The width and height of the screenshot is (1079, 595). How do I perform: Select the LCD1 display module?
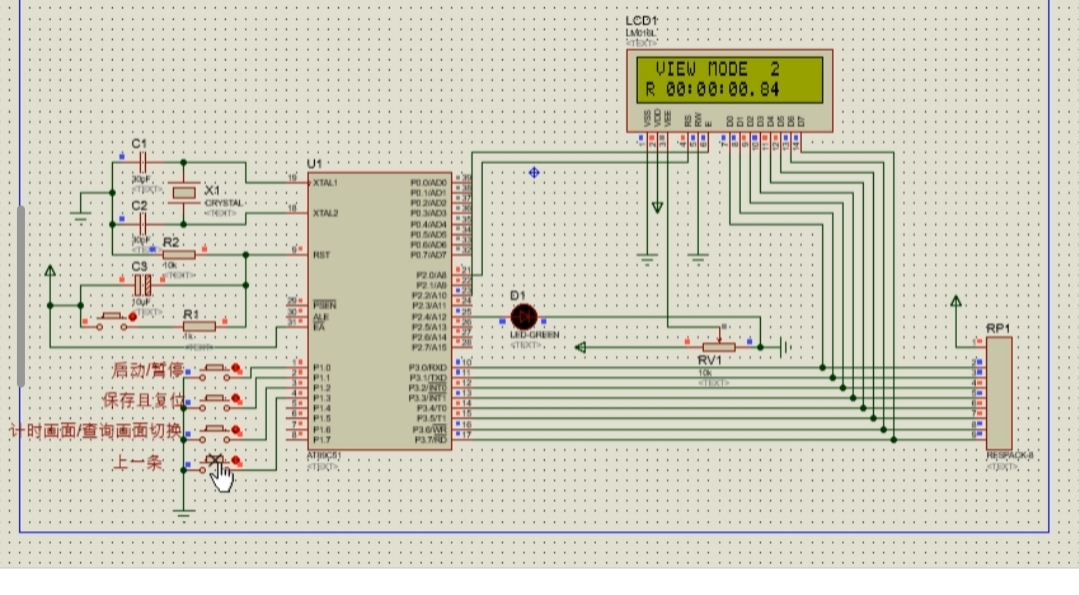(x=729, y=91)
